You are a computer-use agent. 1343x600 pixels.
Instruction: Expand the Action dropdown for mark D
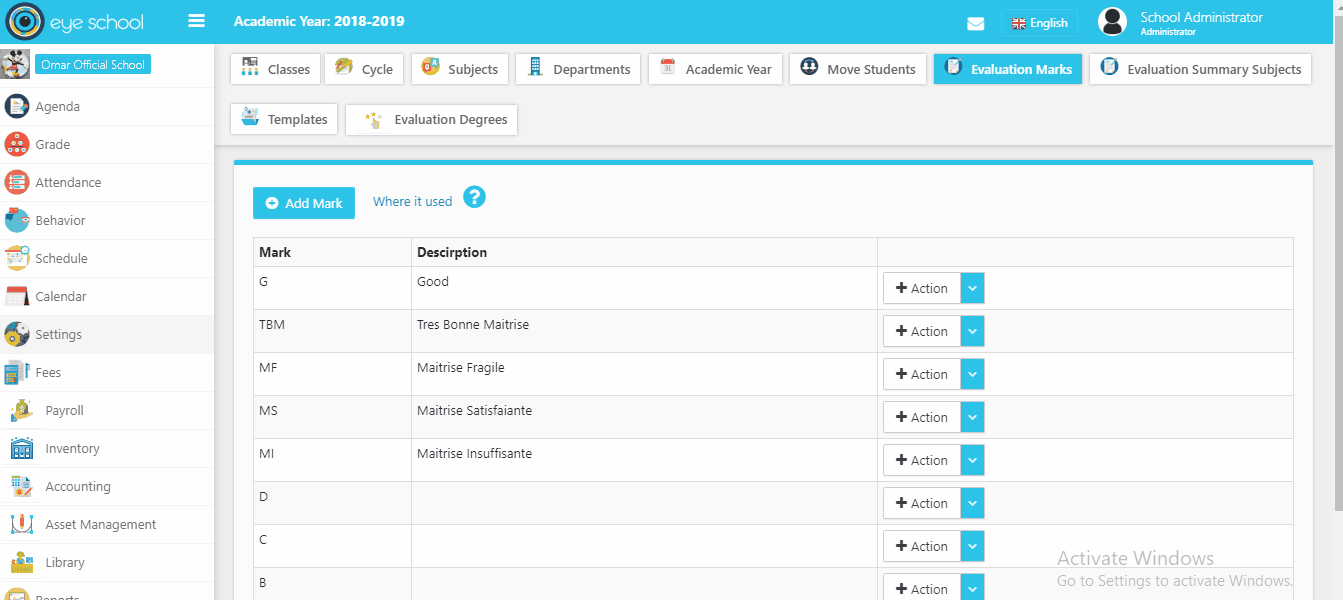point(972,503)
